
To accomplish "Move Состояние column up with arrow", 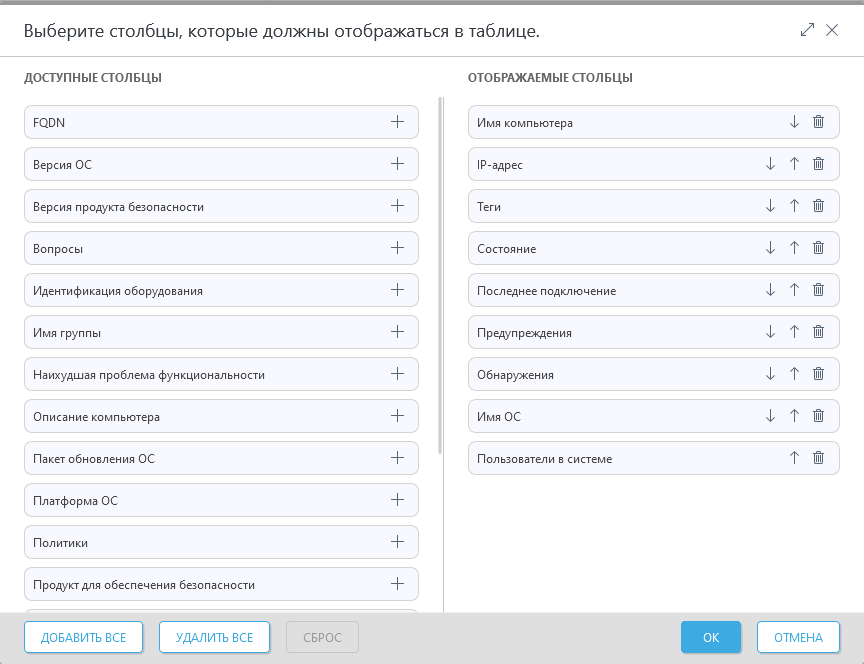I will [794, 248].
